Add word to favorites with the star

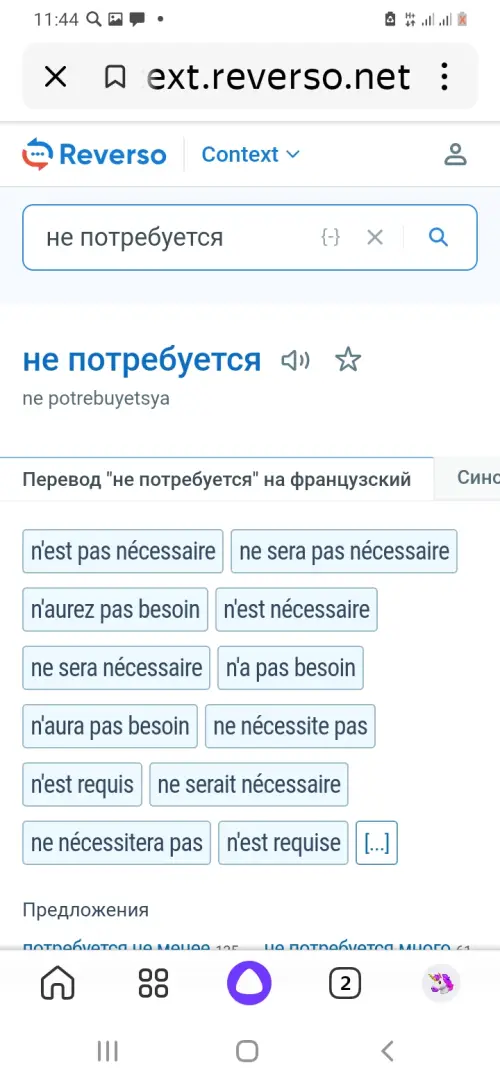(x=348, y=360)
